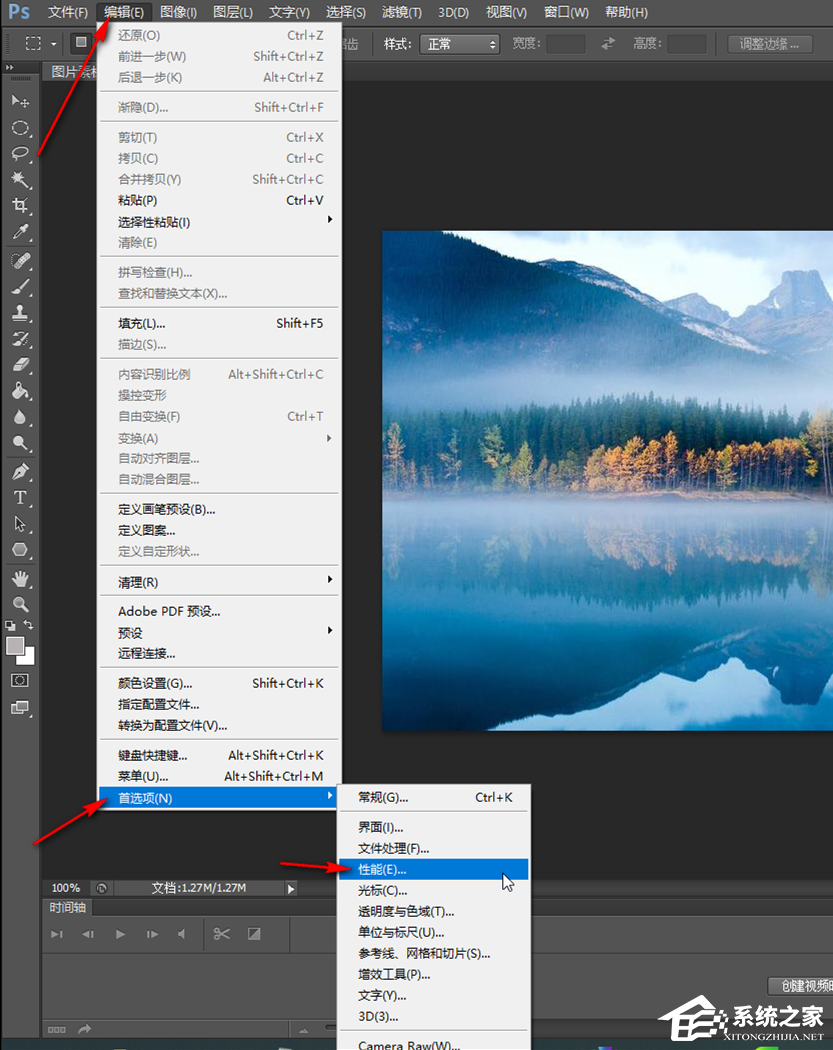Choose 增效工具(P)... in preferences submenu
Screen dimensions: 833x1050
(x=433, y=974)
